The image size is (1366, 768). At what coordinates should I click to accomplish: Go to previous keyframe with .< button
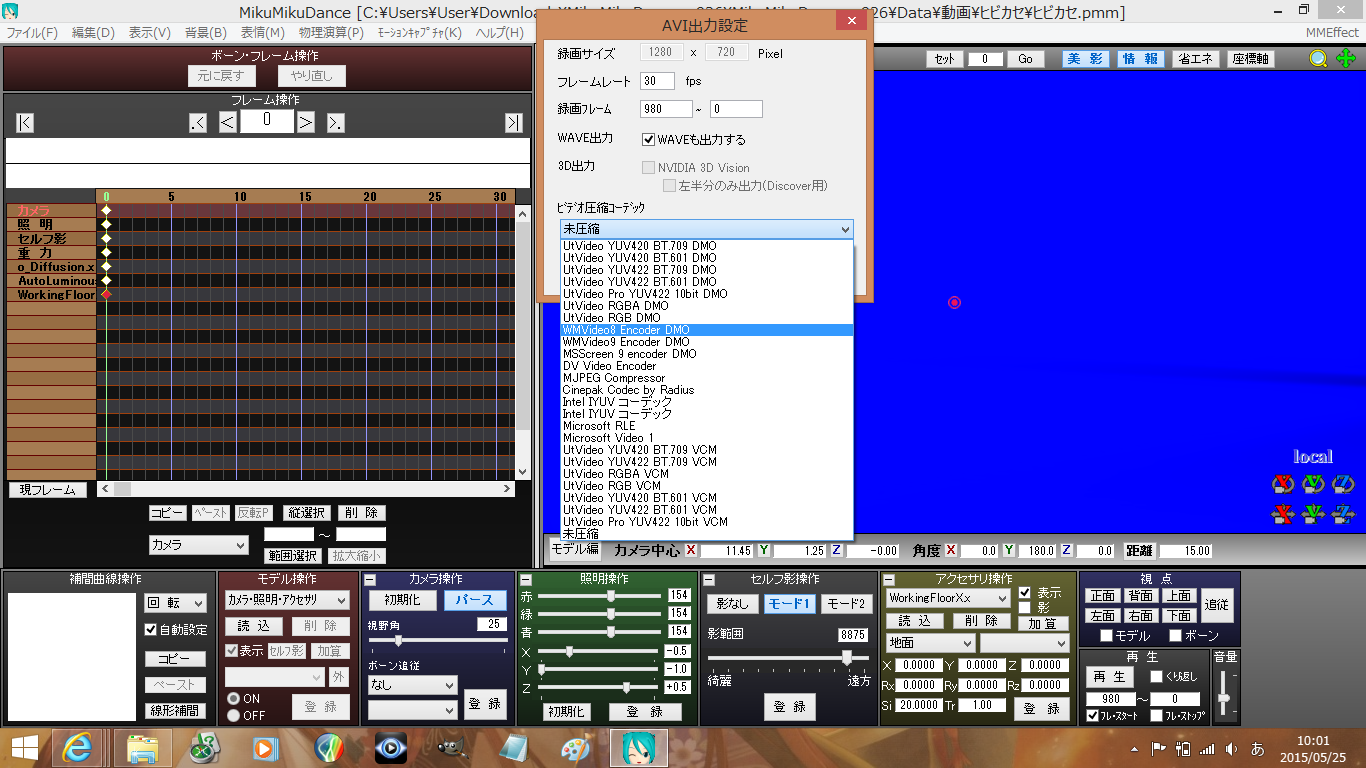point(198,123)
